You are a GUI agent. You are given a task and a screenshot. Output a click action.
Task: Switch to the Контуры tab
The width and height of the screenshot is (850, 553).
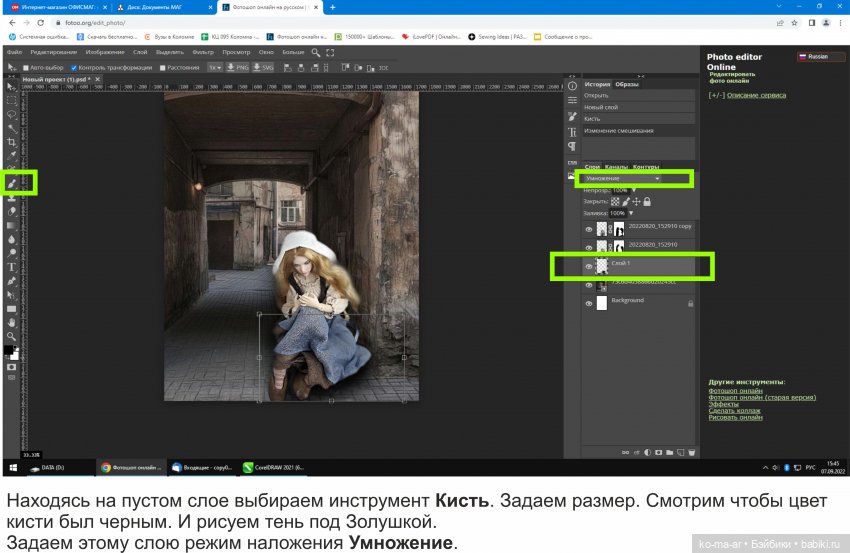646,167
